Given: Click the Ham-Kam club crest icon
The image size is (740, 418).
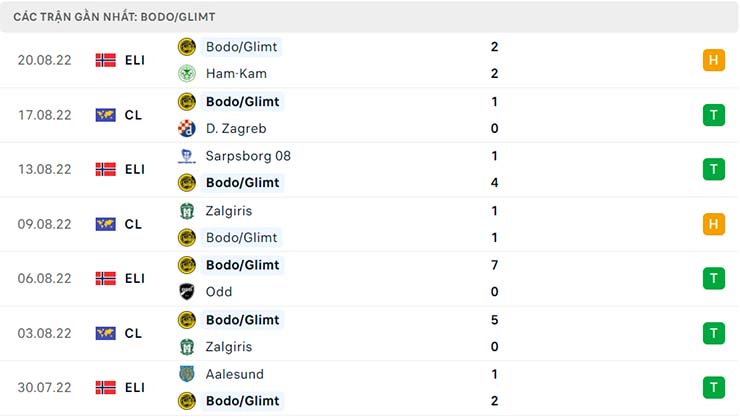Looking at the screenshot, I should tap(186, 73).
